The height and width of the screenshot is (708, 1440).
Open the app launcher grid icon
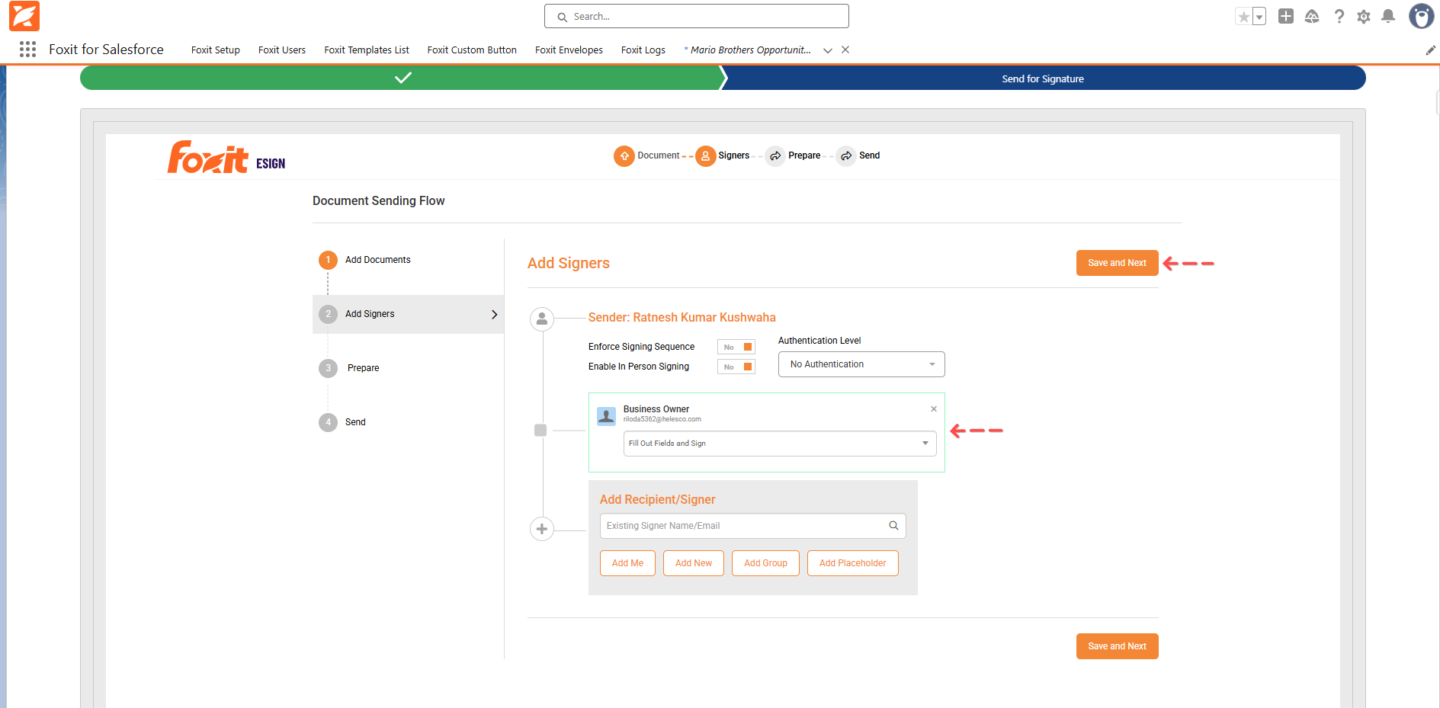pyautogui.click(x=28, y=49)
